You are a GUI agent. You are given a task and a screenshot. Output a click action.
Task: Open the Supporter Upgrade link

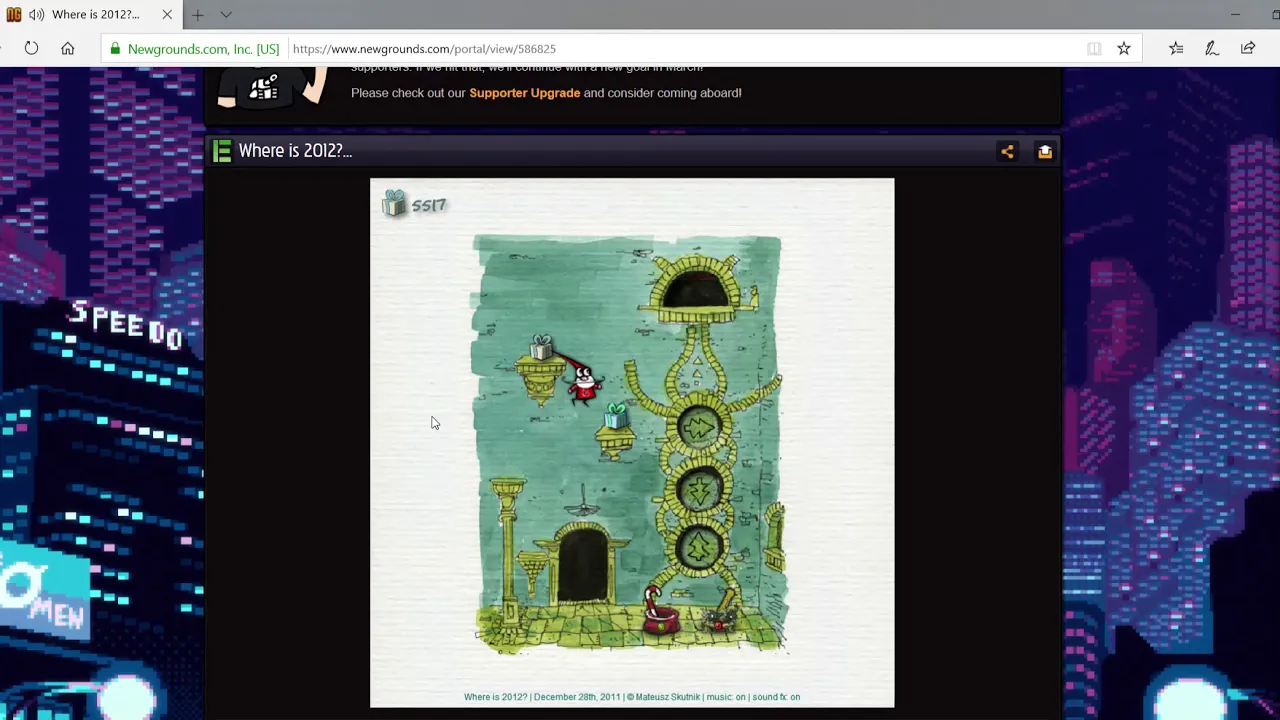pyautogui.click(x=524, y=92)
